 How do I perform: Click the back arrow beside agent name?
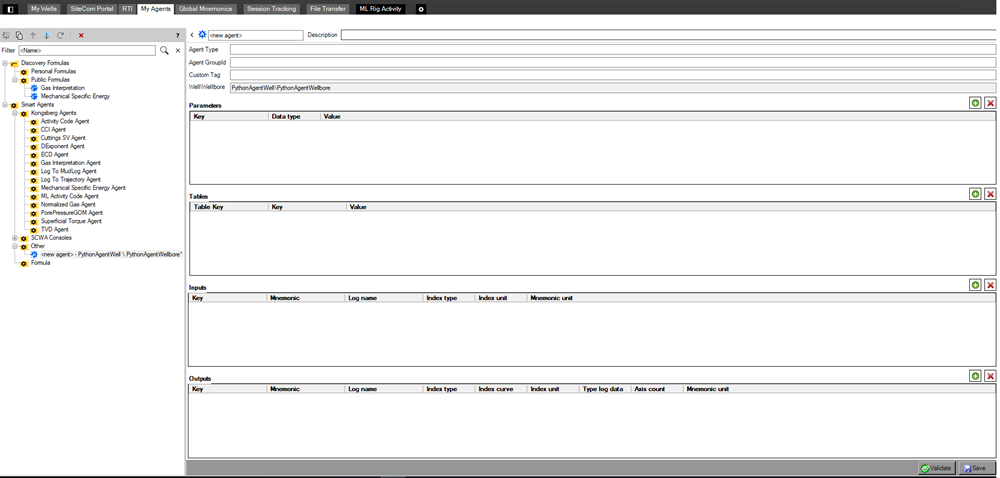click(x=193, y=35)
